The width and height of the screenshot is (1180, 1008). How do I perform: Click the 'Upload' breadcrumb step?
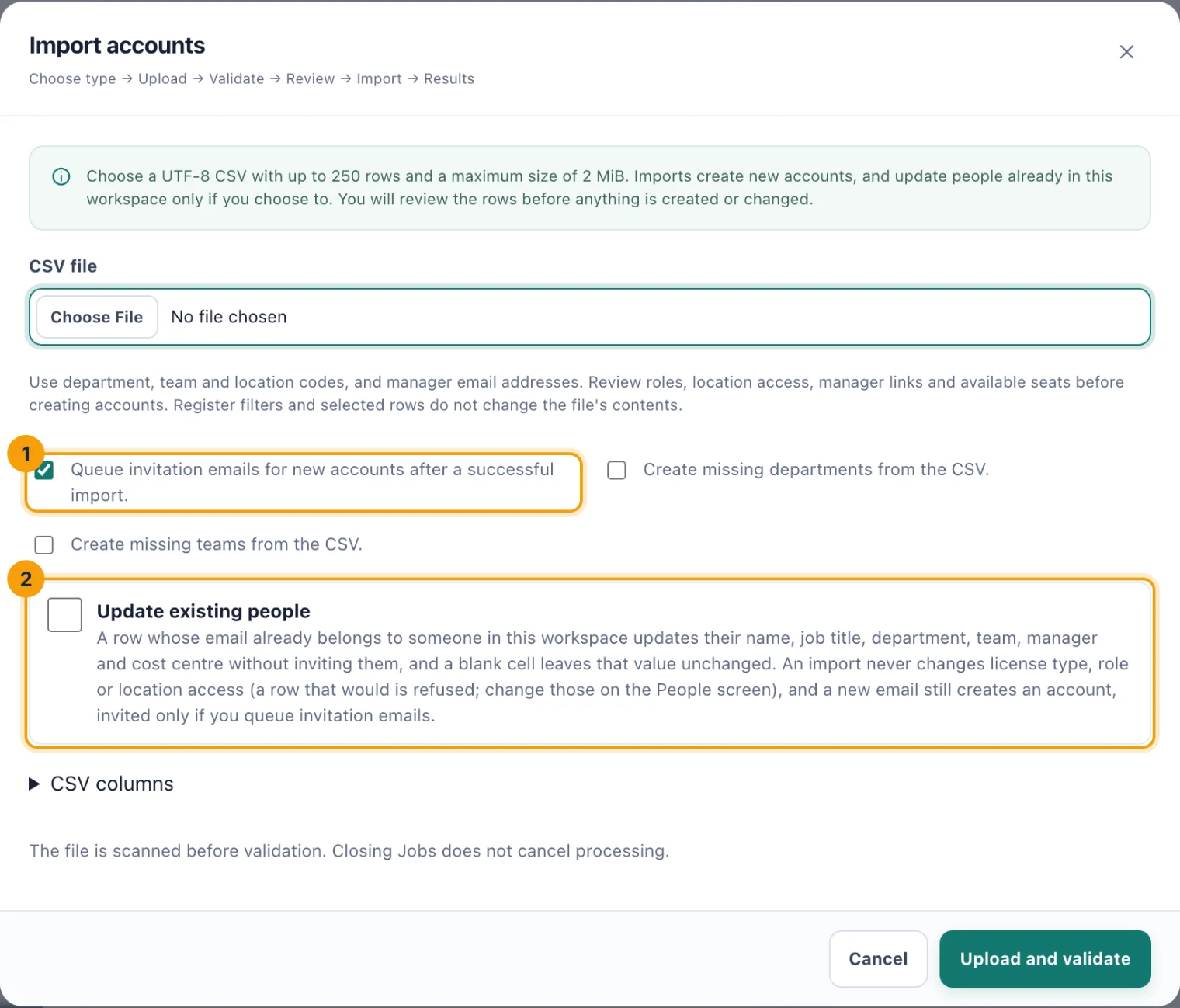162,78
